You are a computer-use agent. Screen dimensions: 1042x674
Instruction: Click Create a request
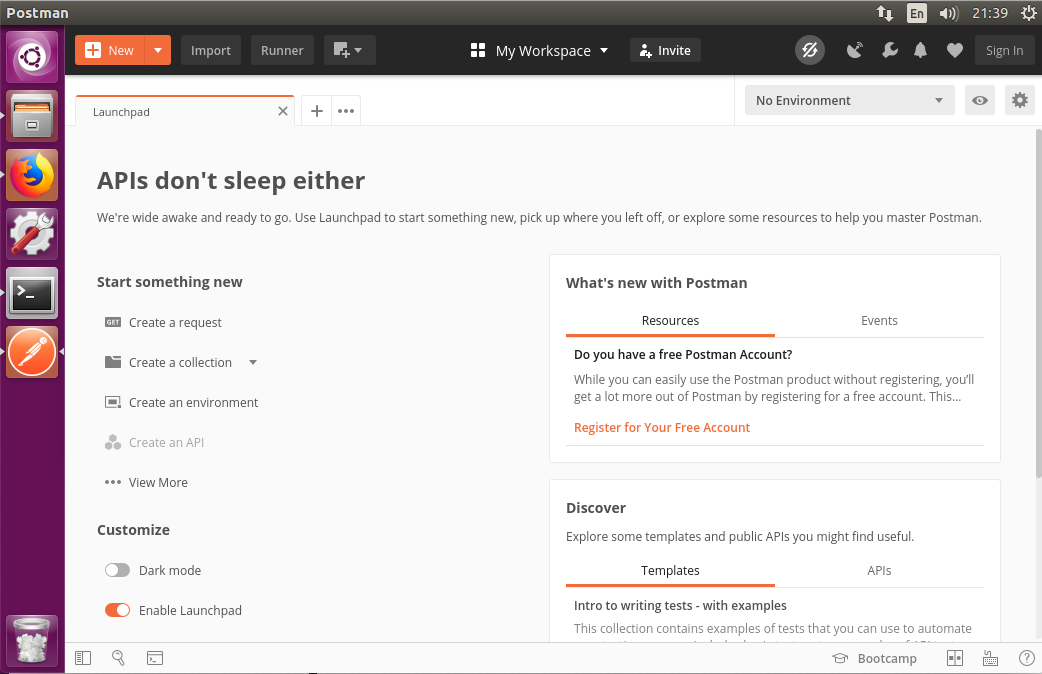pos(163,322)
